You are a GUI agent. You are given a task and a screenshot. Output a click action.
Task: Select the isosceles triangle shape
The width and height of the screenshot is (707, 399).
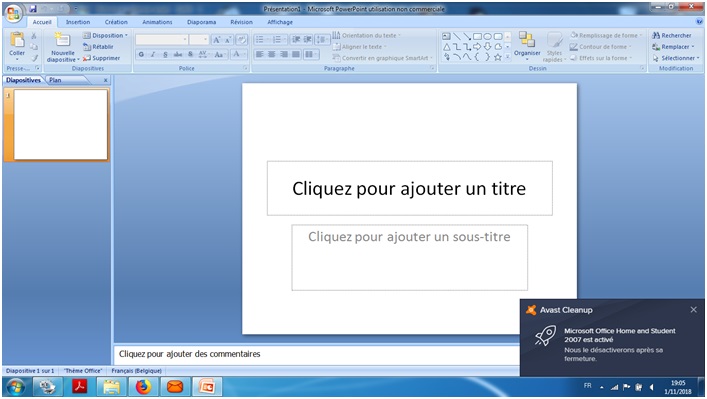click(446, 46)
